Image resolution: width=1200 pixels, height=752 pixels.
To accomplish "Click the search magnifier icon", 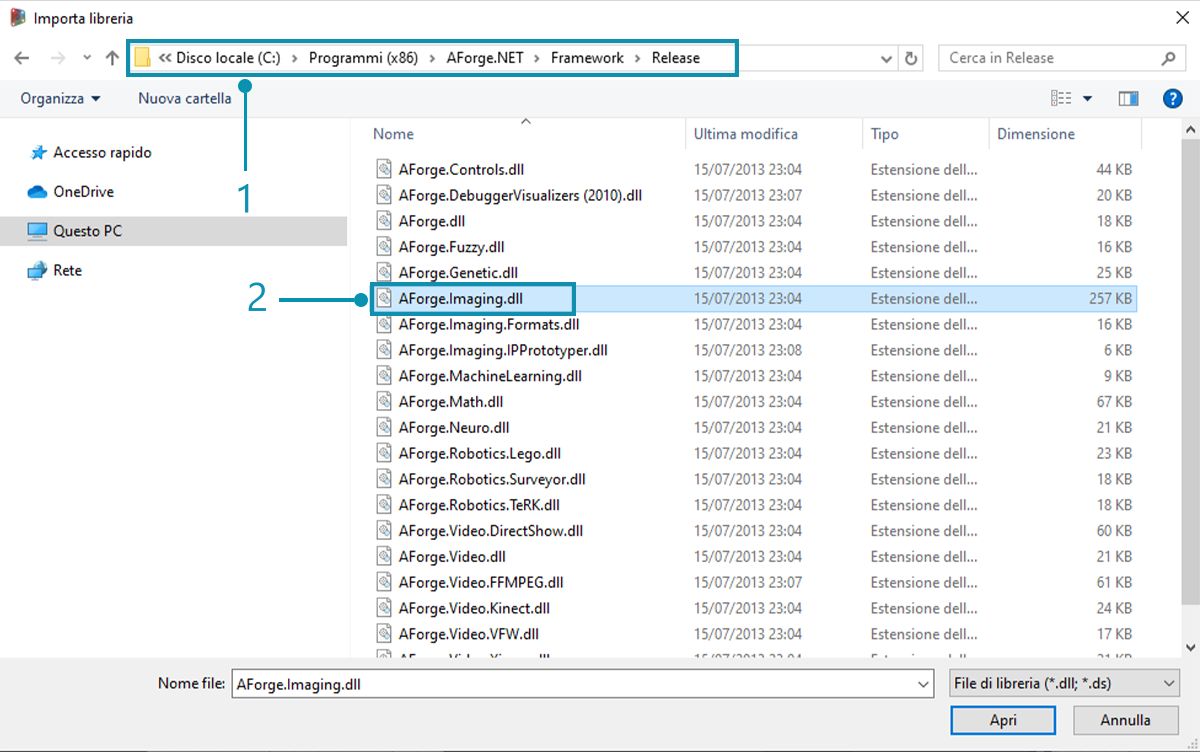I will coord(1168,58).
